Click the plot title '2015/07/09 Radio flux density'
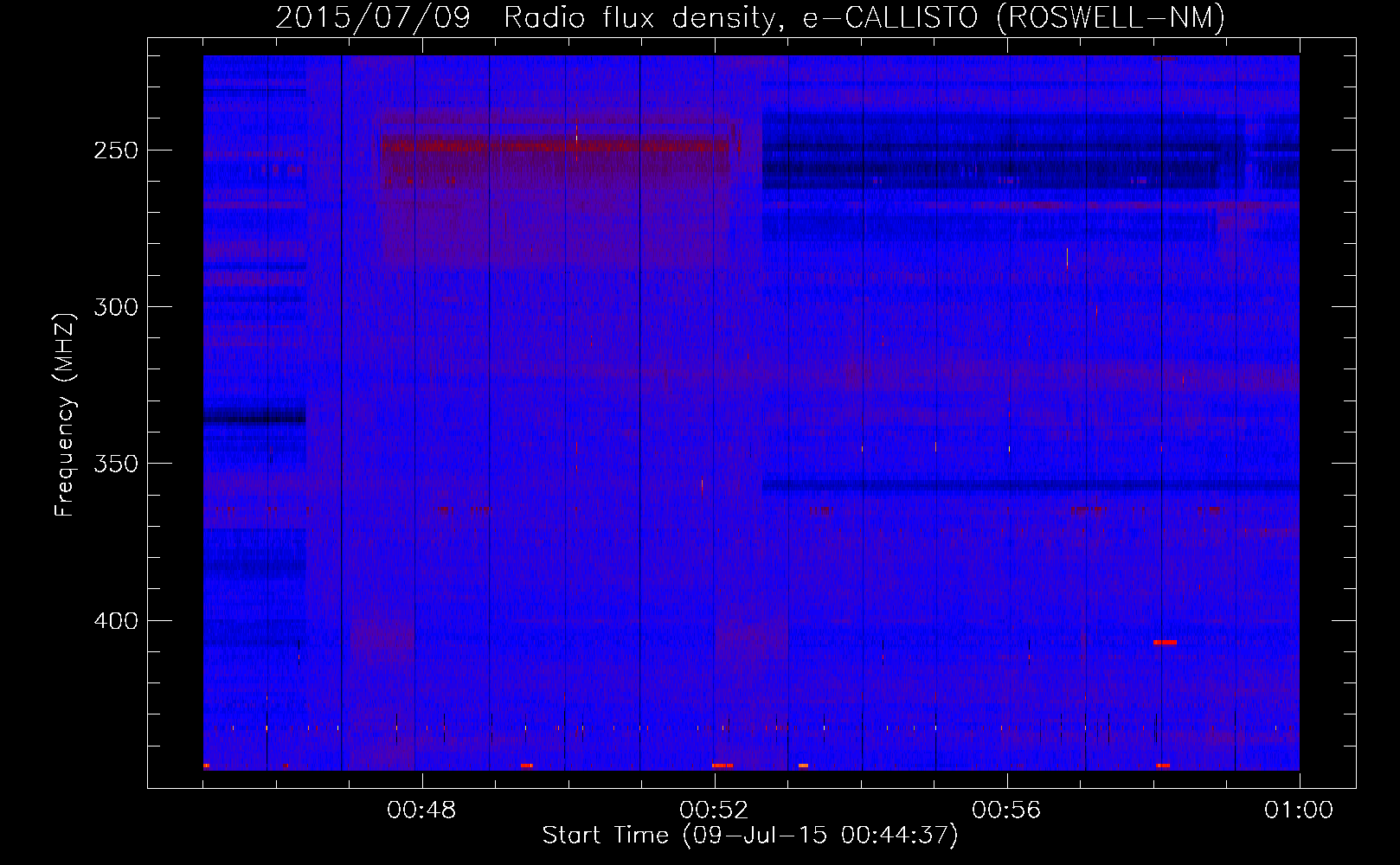1400x865 pixels. tap(749, 16)
